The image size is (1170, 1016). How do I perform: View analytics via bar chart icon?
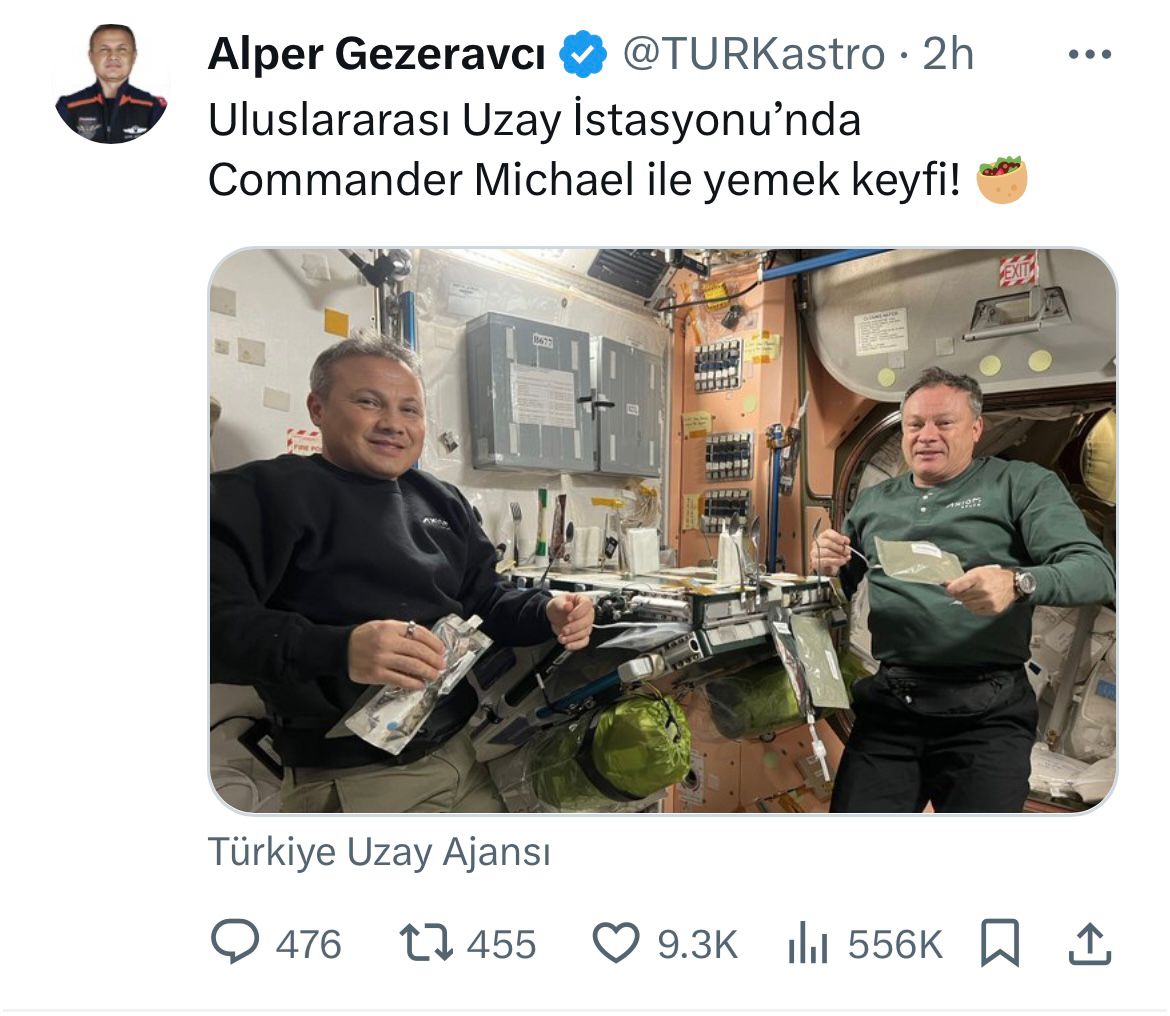click(808, 942)
